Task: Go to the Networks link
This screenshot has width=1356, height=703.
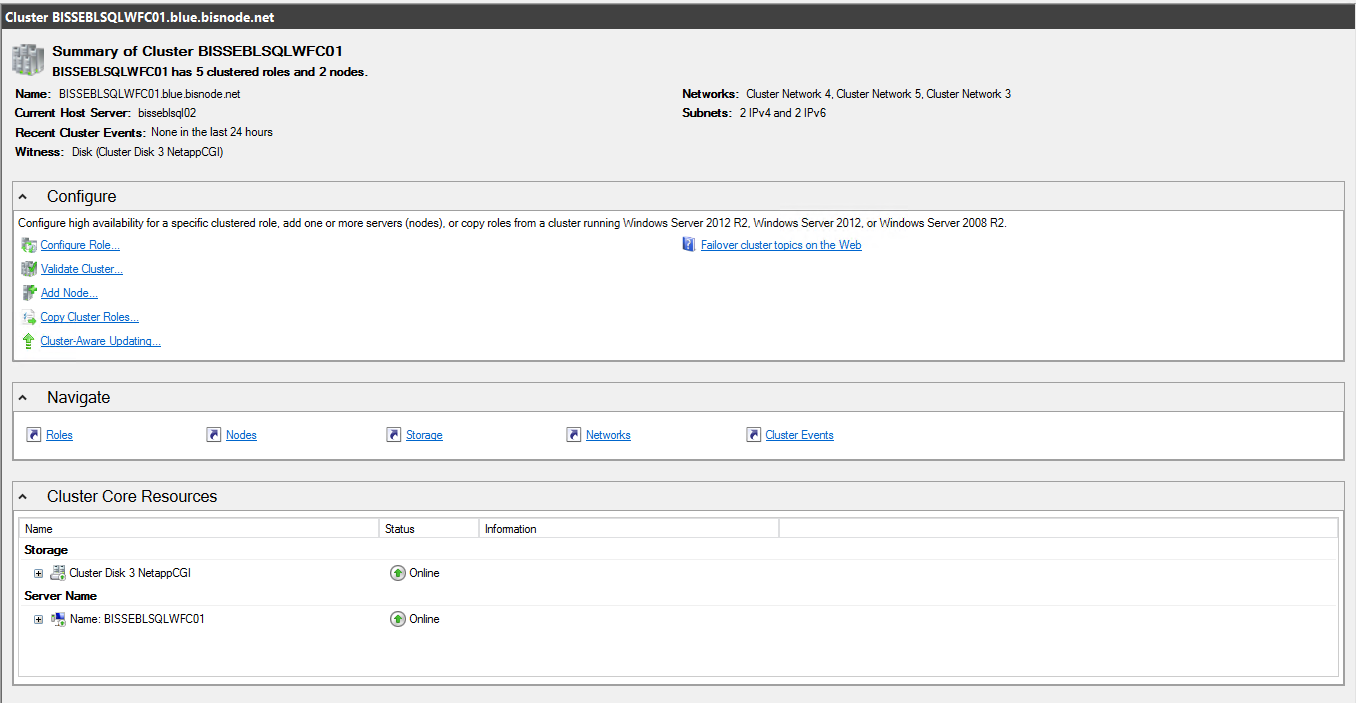Action: [x=608, y=435]
